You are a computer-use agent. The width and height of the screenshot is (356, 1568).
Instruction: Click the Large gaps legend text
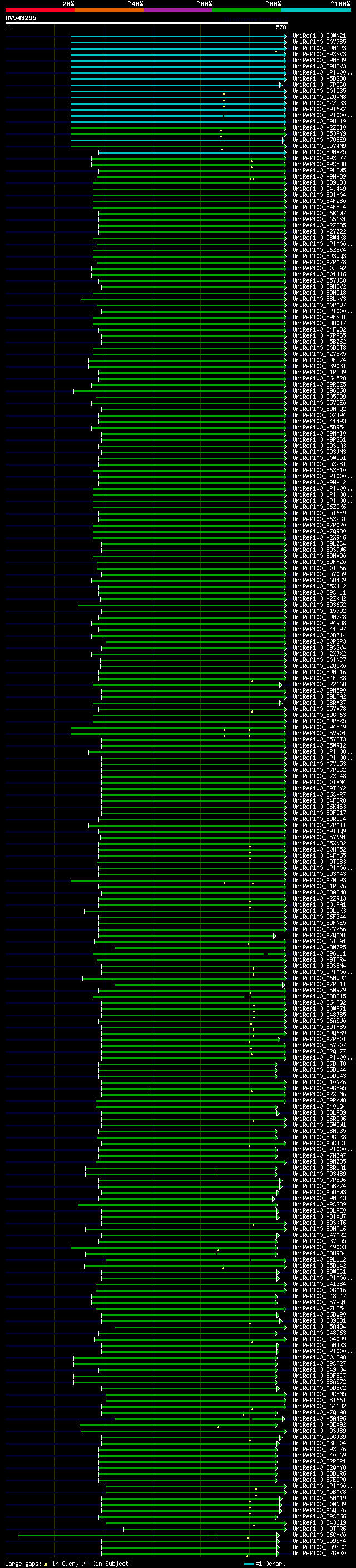(68, 1563)
